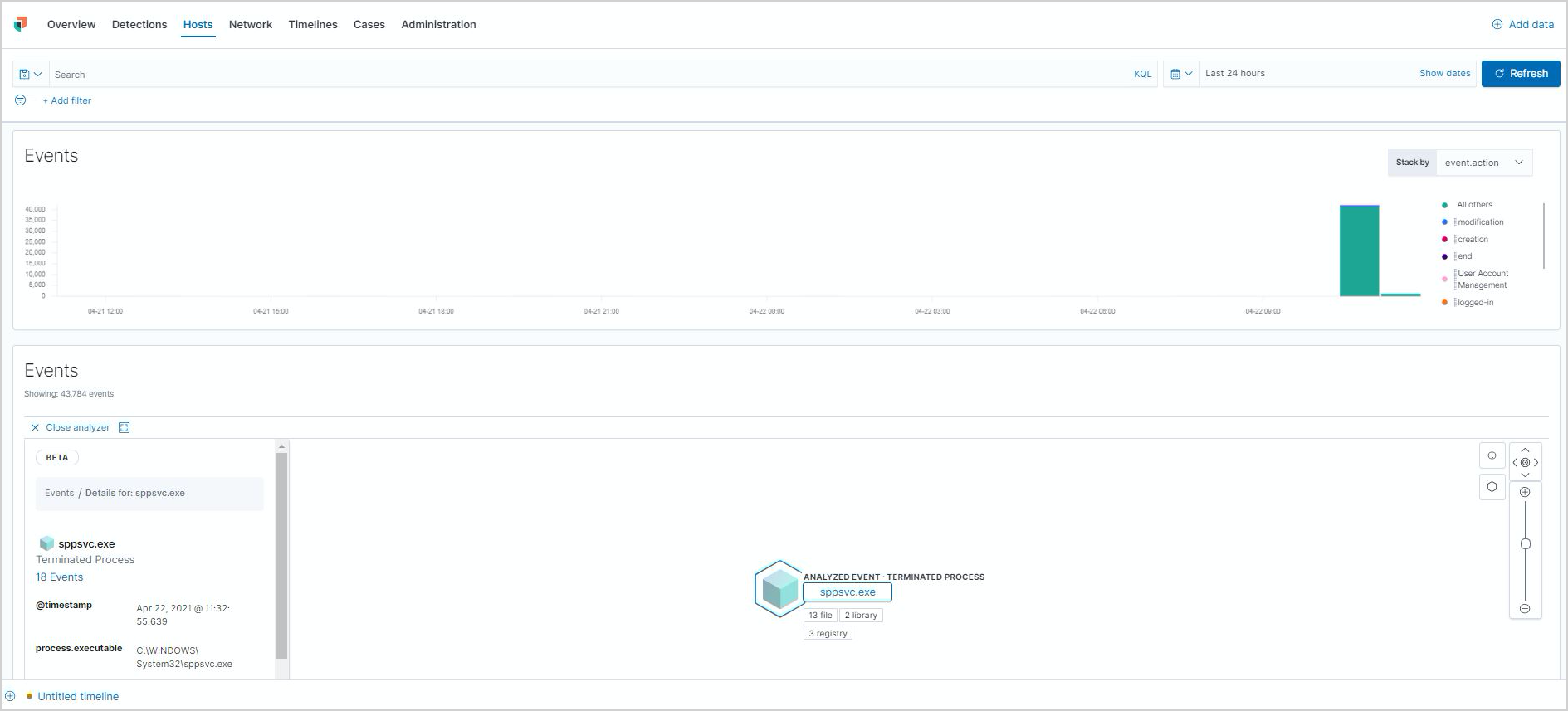Click the Showing: 43,784 events text

click(69, 394)
